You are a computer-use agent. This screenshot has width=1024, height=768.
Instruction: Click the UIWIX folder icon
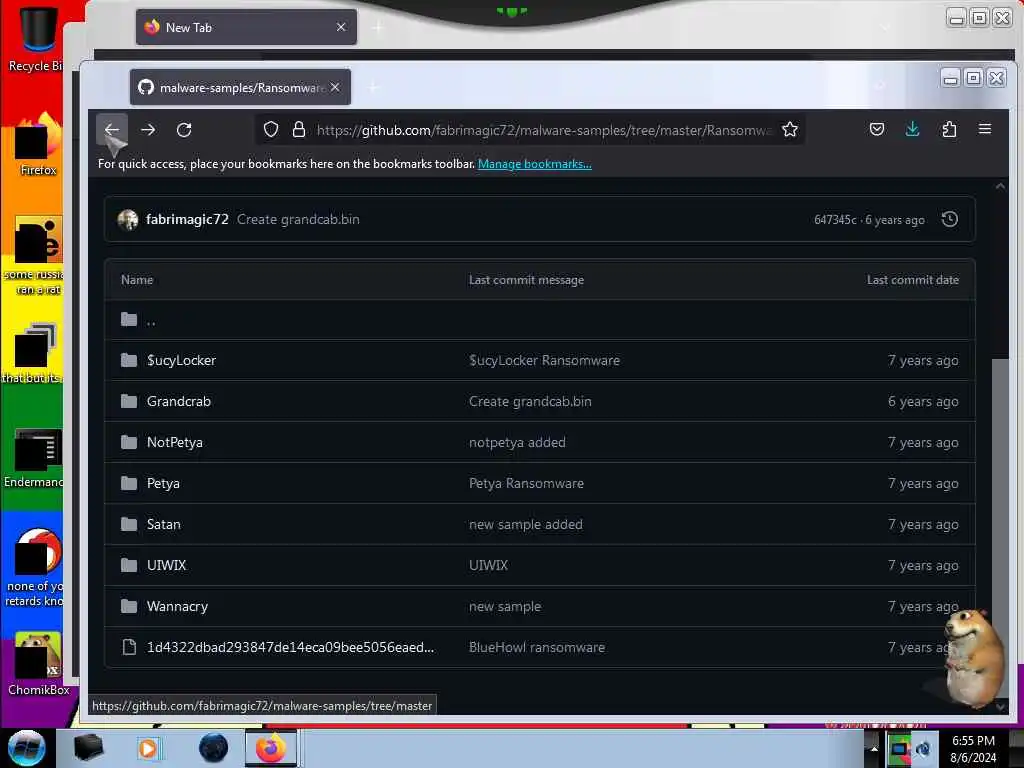point(129,565)
